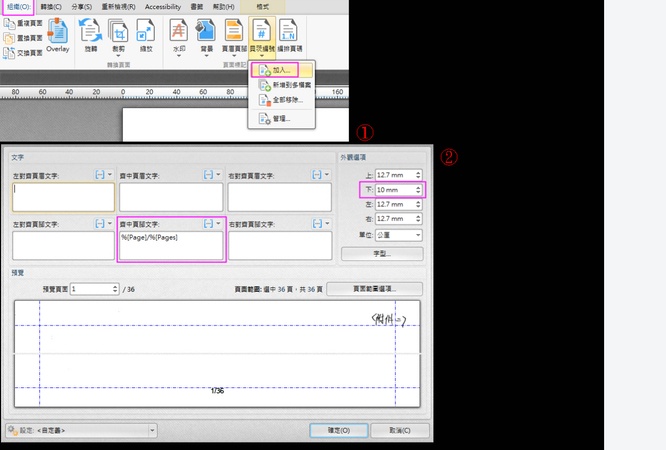Click the 取消(C) cancel button
This screenshot has width=666, height=450.
[x=400, y=430]
